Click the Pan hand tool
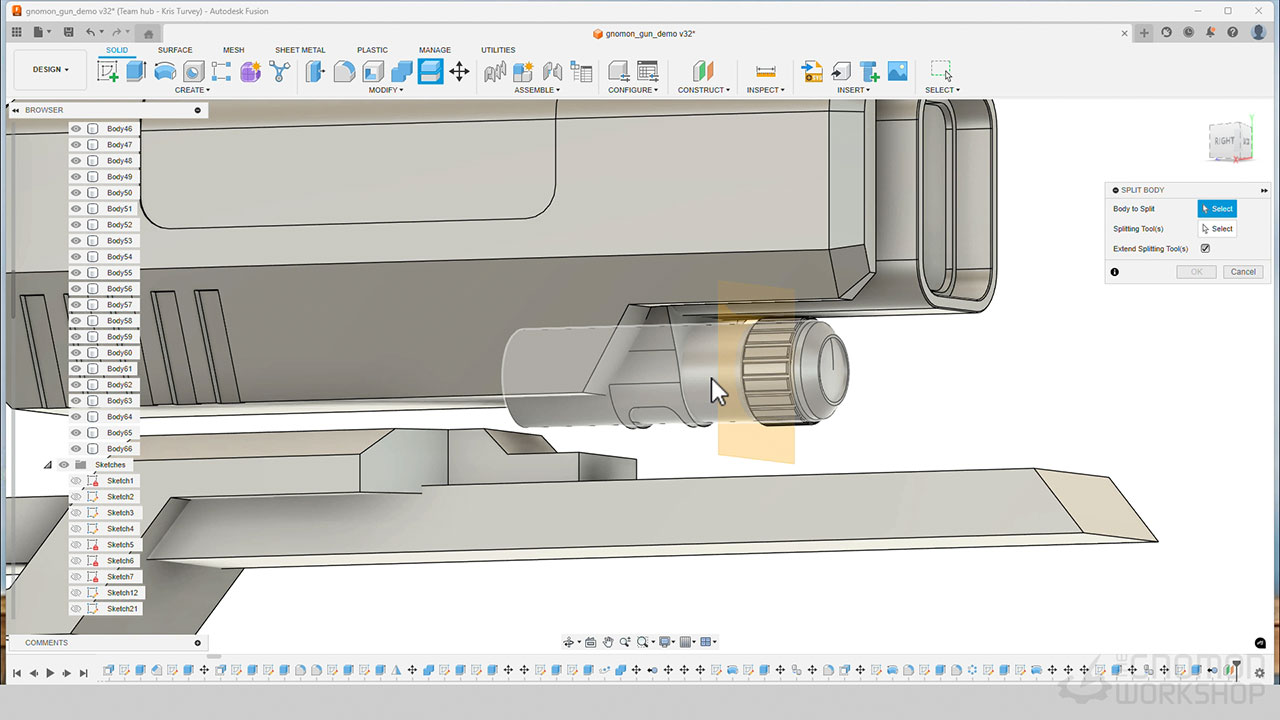 click(x=607, y=642)
